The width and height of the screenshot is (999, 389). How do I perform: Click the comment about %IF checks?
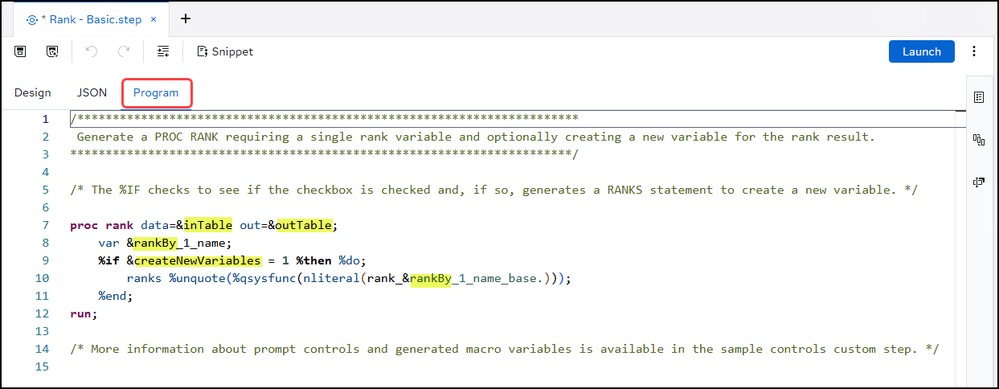pos(494,190)
